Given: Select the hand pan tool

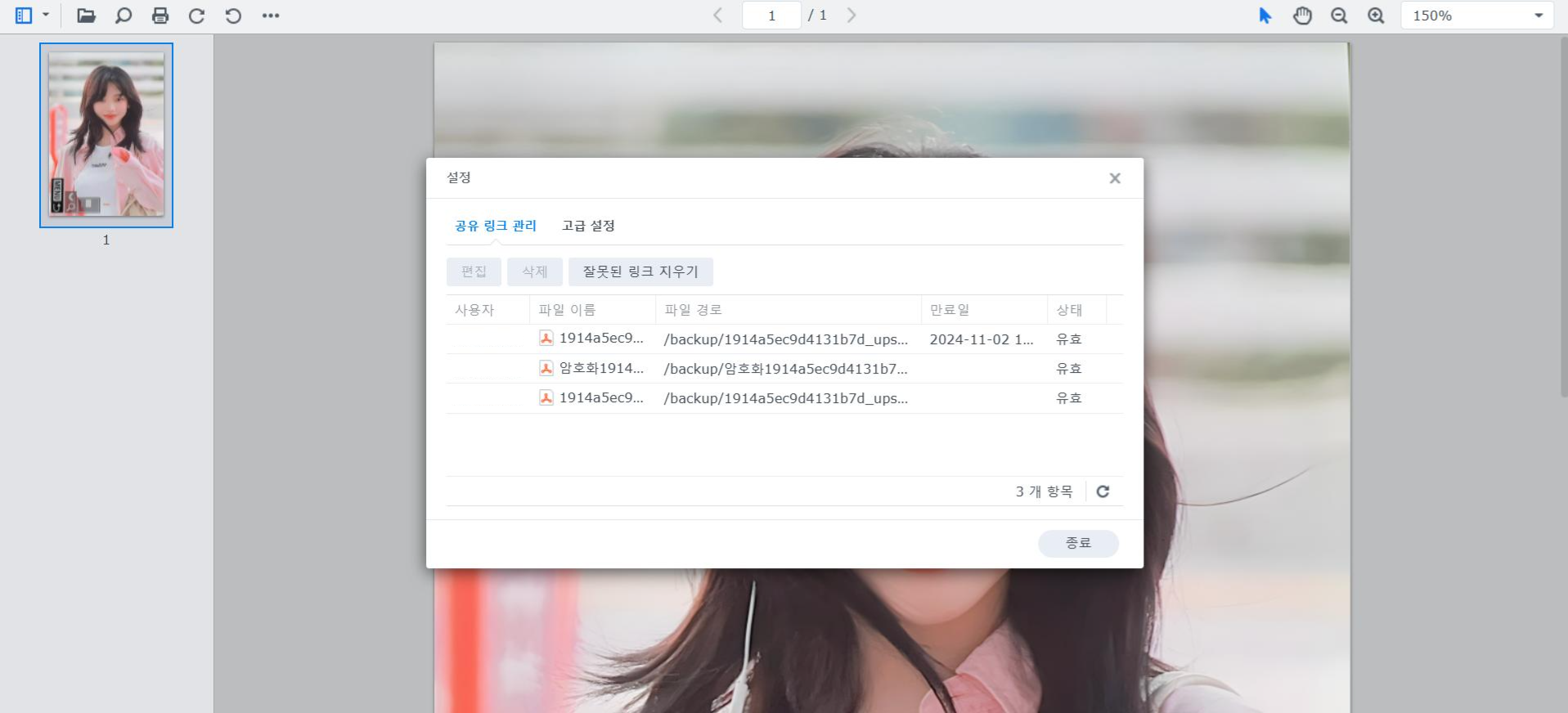Looking at the screenshot, I should coord(1302,16).
